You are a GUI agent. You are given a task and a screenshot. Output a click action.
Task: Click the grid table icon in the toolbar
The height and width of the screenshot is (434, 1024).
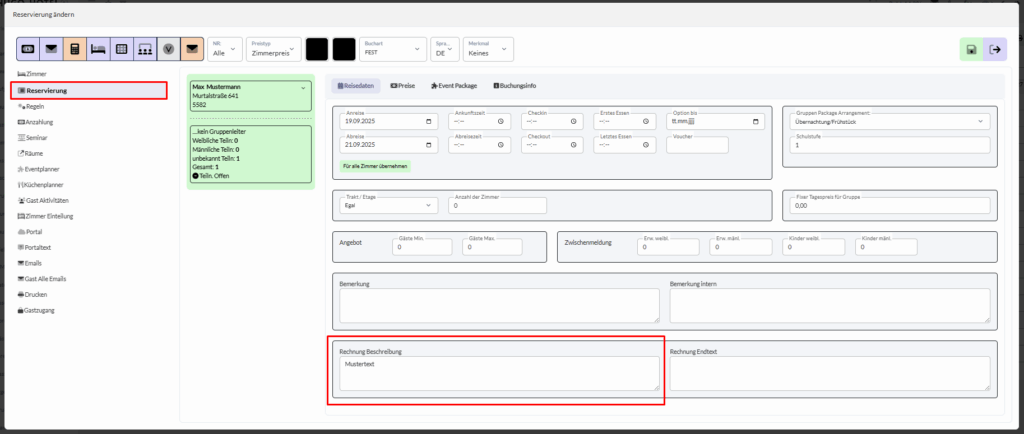[x=121, y=49]
